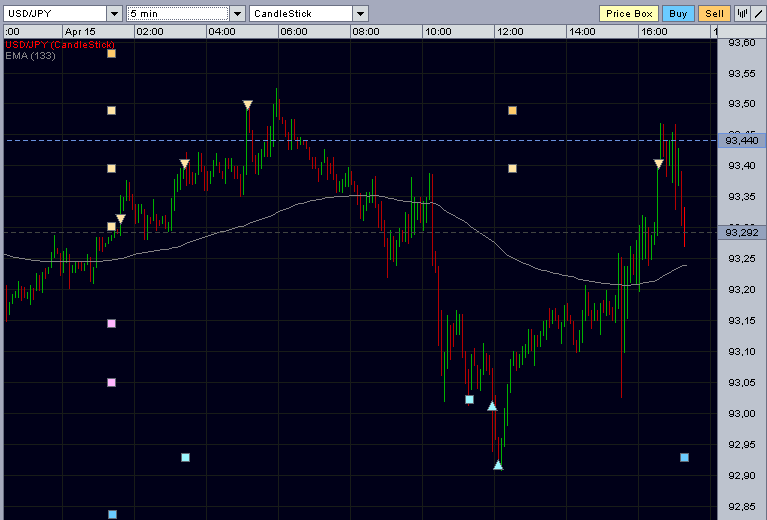Click the 08:00 time axis label
Screen dimensions: 767x520
coord(366,32)
